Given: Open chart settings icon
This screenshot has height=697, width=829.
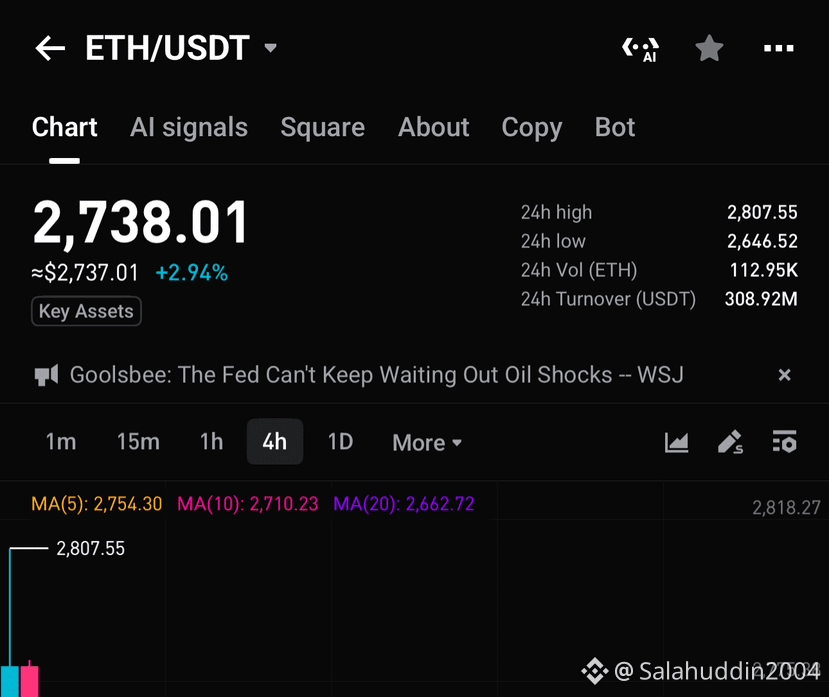Looking at the screenshot, I should point(784,442).
